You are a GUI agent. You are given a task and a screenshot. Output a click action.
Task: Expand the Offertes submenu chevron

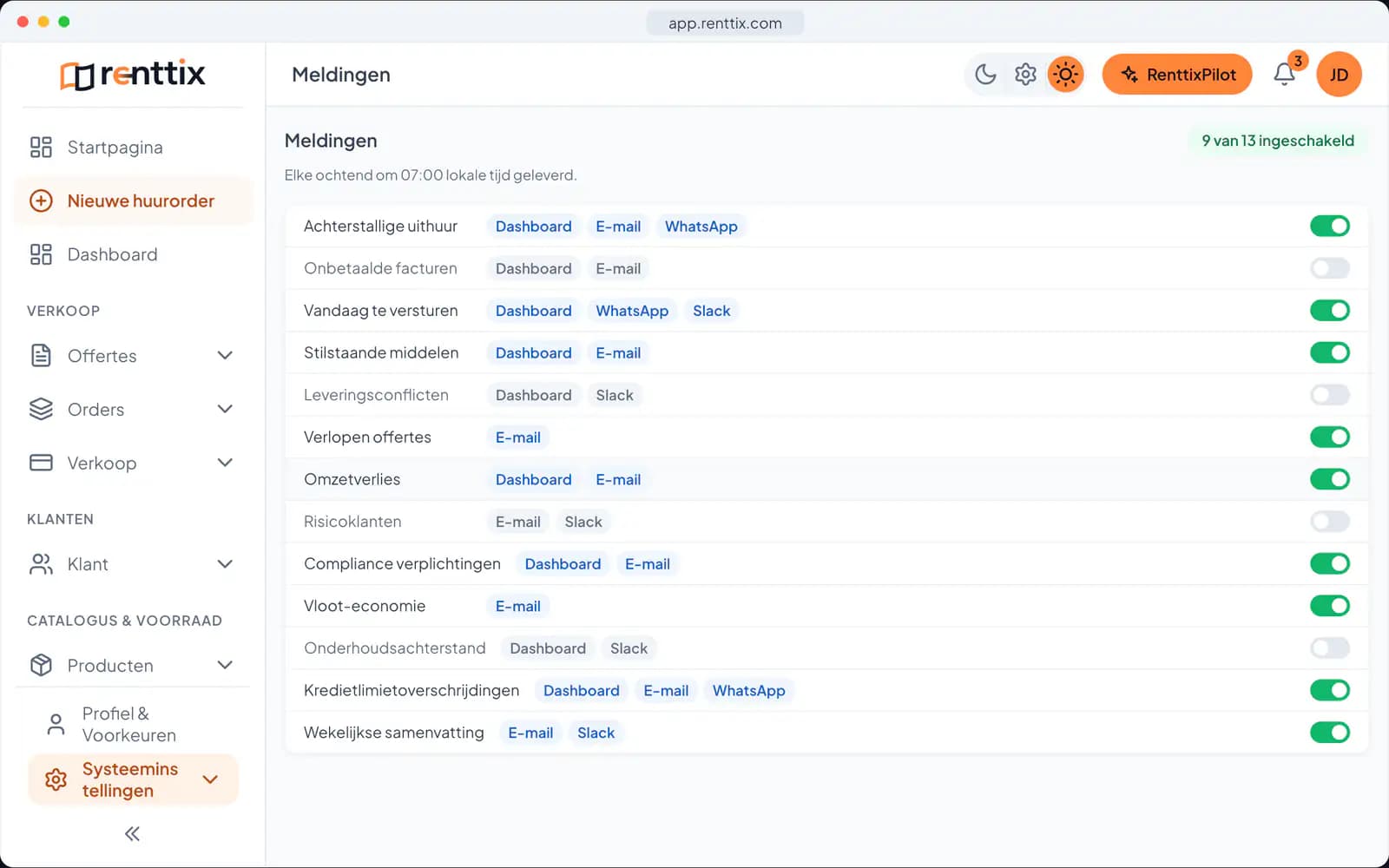click(225, 356)
